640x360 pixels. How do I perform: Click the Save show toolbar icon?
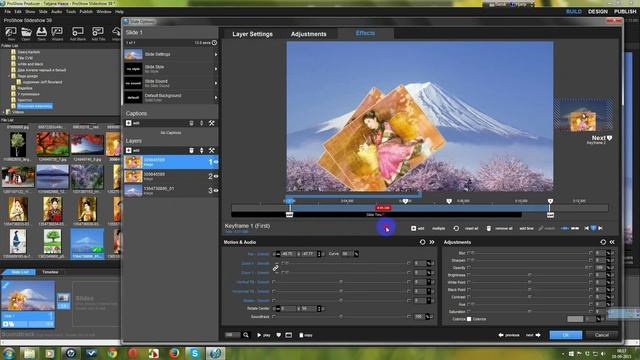[x=41, y=31]
